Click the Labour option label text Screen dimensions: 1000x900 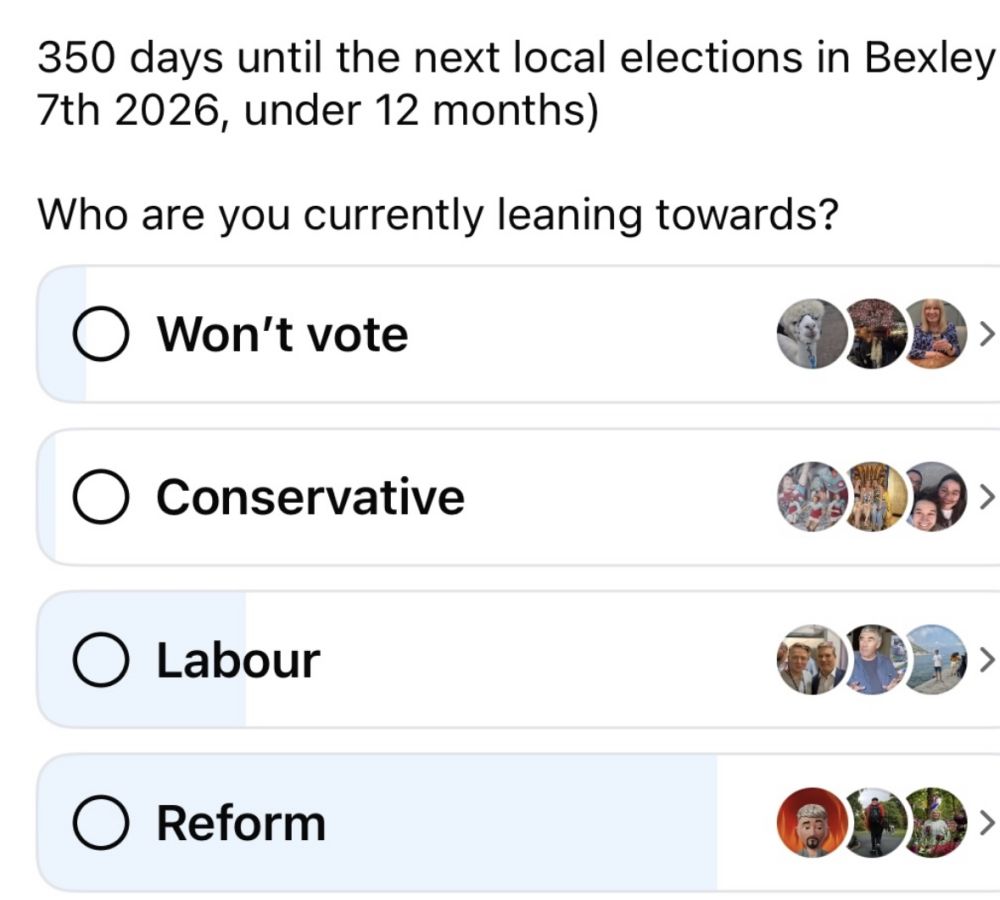(x=238, y=661)
